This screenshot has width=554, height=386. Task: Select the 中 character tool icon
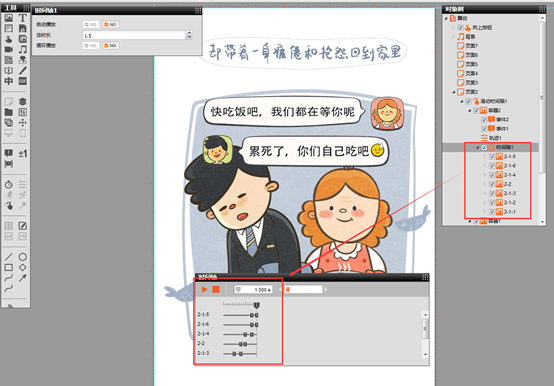[9, 81]
